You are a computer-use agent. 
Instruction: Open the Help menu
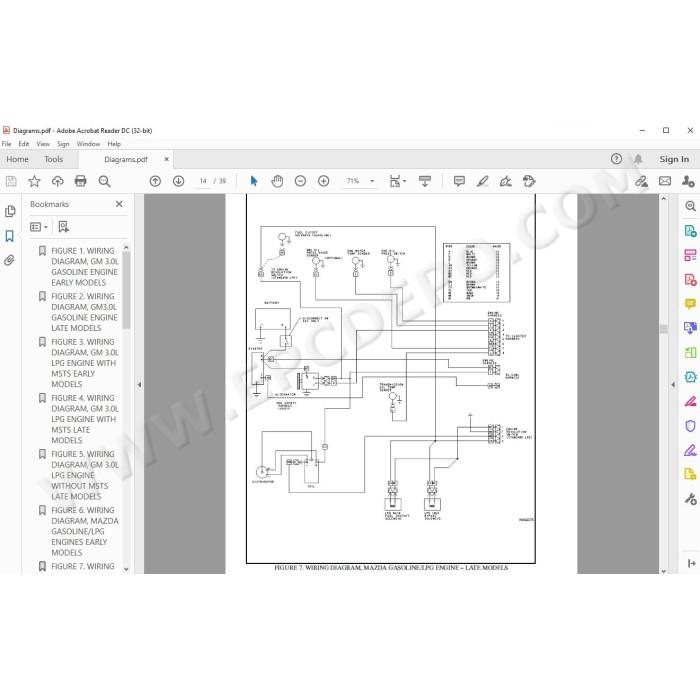pyautogui.click(x=114, y=144)
